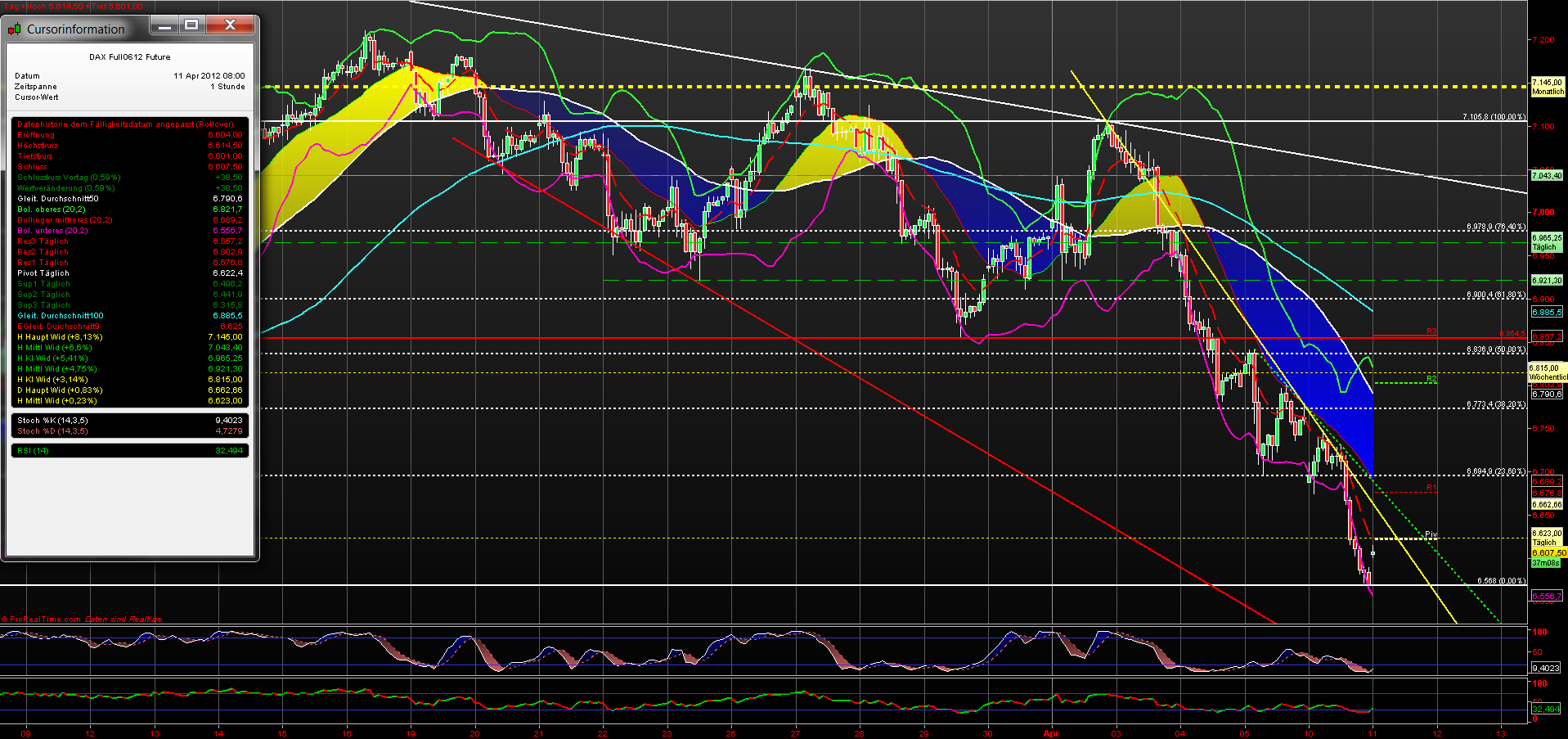Click the '6.694,9 (23,60%)' Fibonacci label
The width and height of the screenshot is (1568, 739).
[x=1496, y=471]
